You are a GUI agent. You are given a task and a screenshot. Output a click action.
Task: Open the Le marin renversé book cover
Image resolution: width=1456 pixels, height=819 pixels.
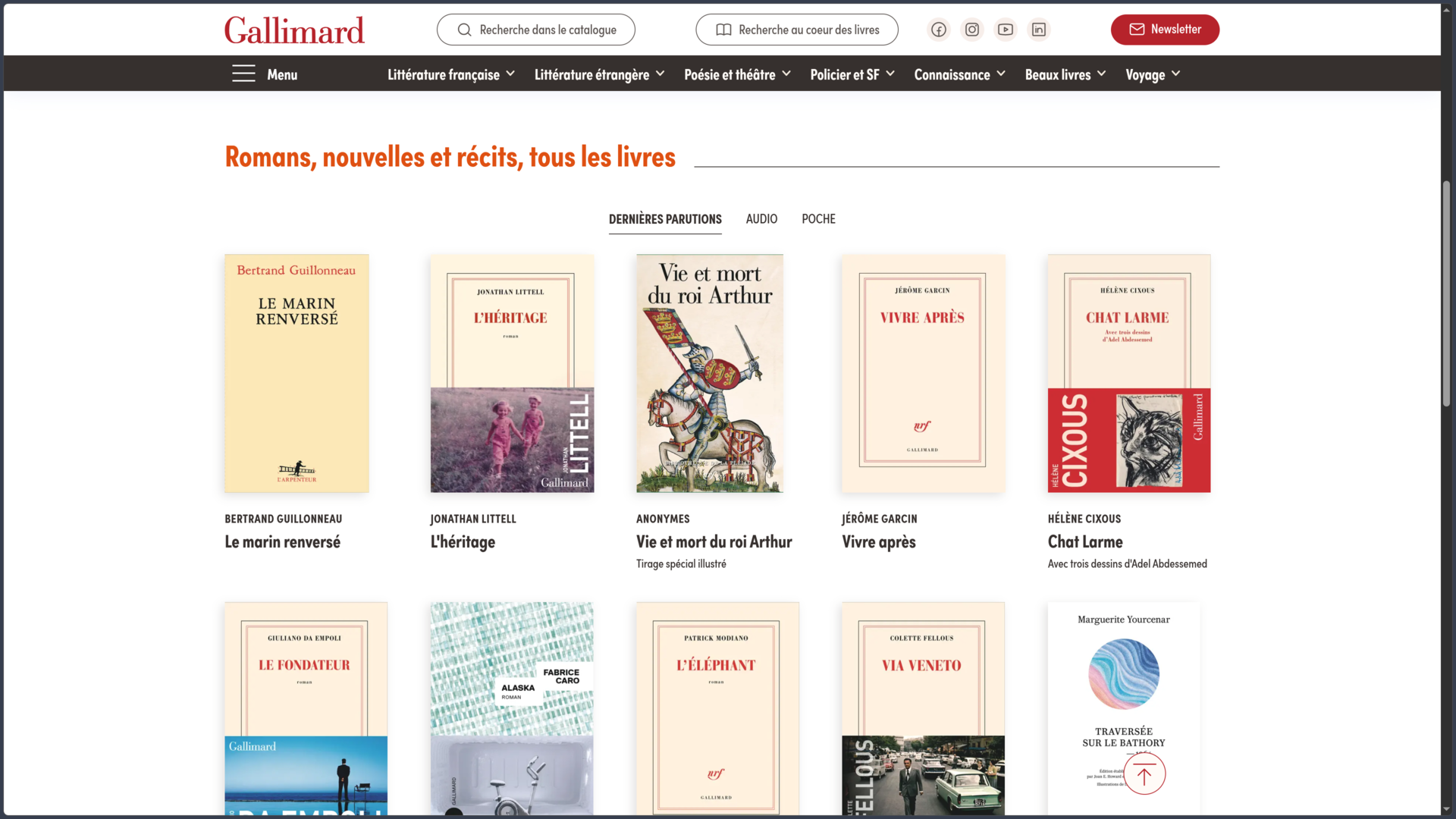297,373
